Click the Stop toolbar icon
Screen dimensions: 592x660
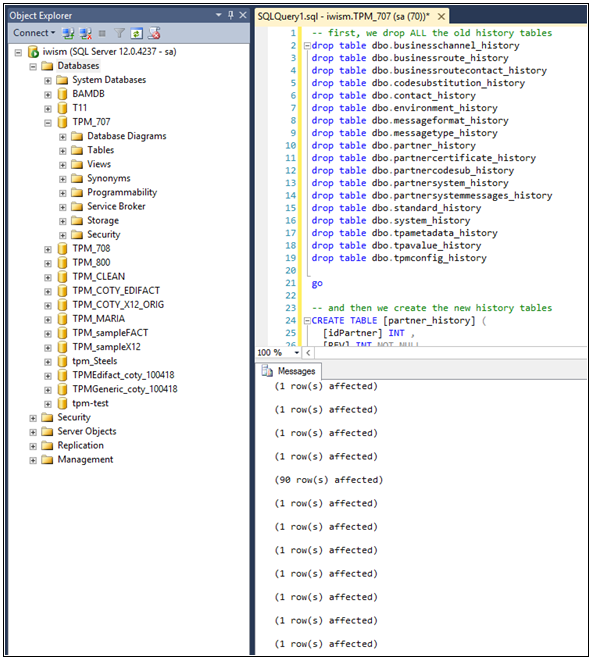pyautogui.click(x=102, y=33)
